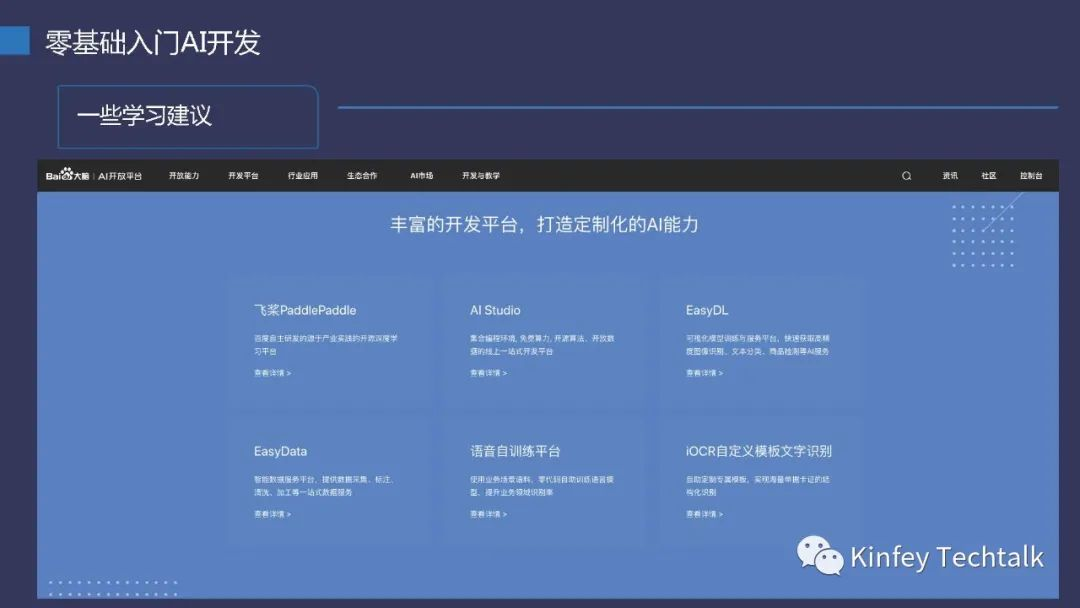View details under 飞桨PaddlePaddle
The image size is (1080, 608).
[x=272, y=373]
